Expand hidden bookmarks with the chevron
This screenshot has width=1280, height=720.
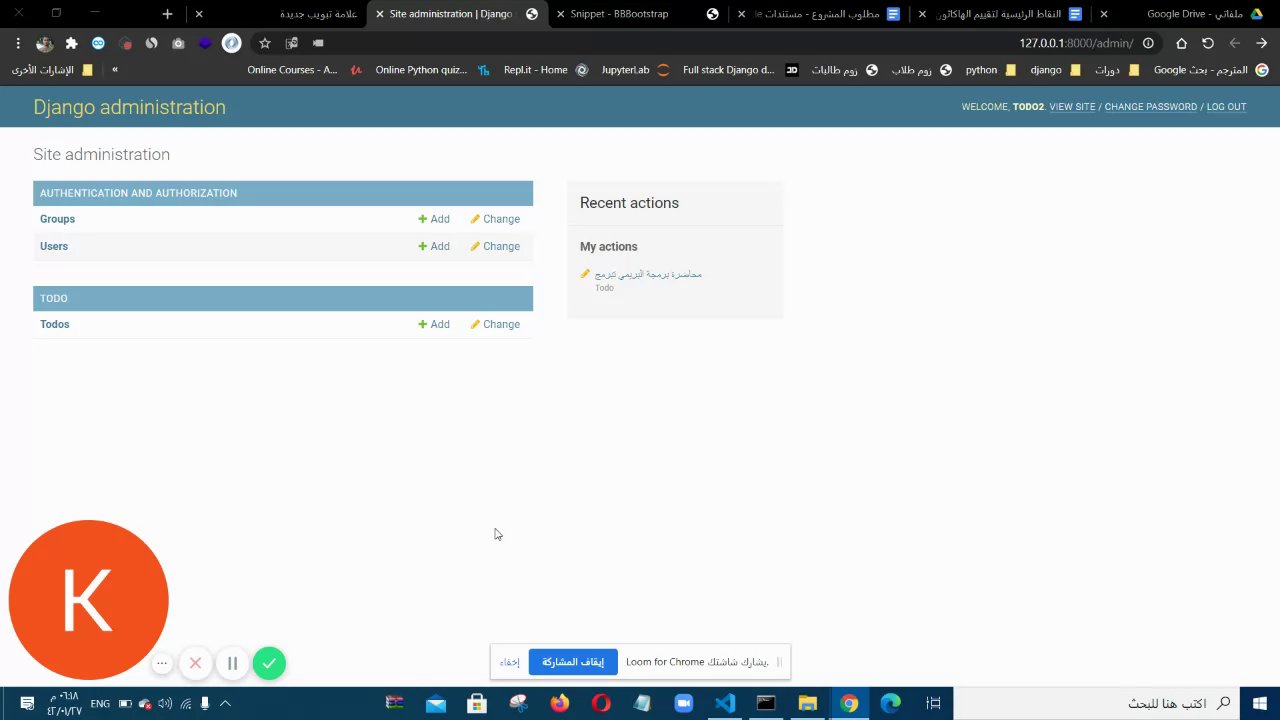pyautogui.click(x=115, y=70)
